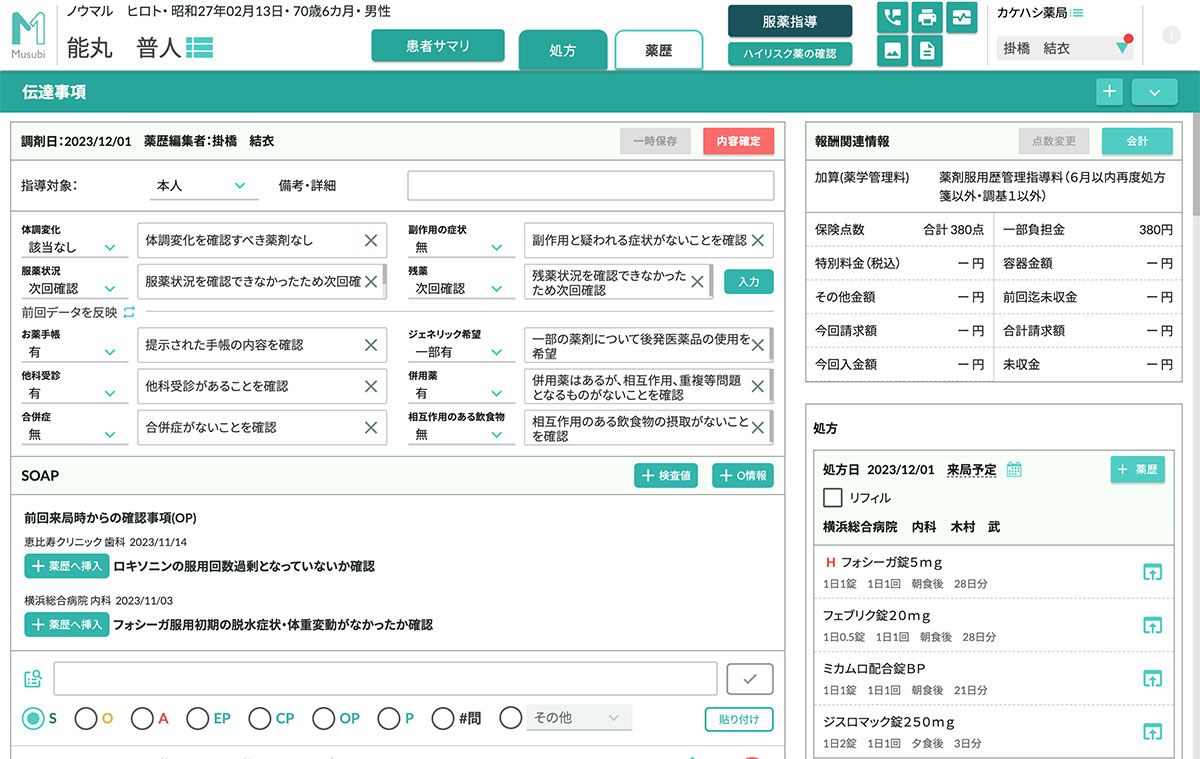Click template icon left of SOAP input
This screenshot has width=1200, height=759.
coord(33,679)
